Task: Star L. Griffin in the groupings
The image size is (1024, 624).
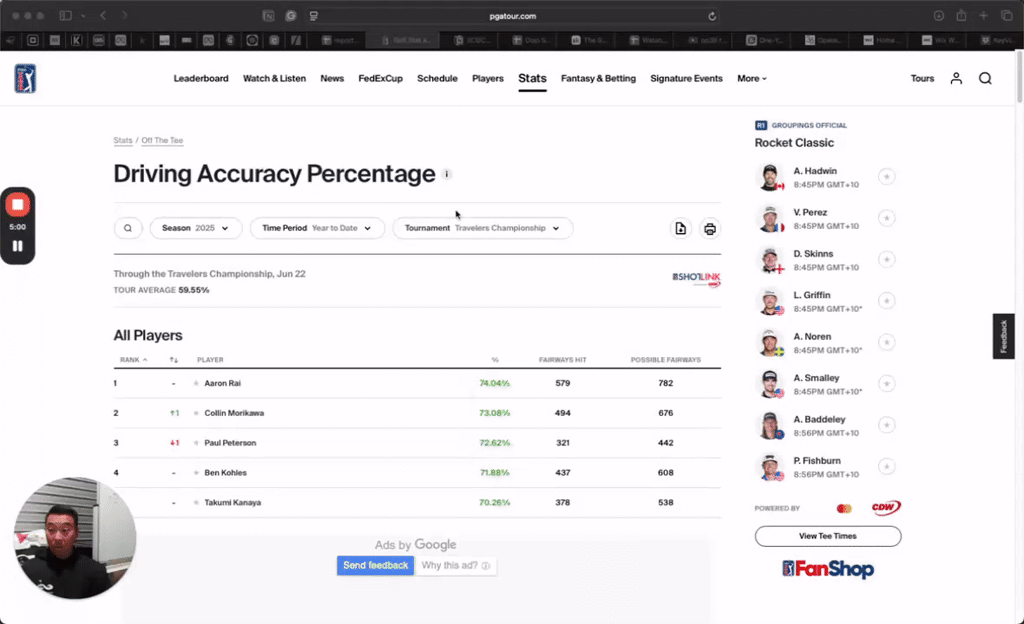Action: pyautogui.click(x=886, y=301)
